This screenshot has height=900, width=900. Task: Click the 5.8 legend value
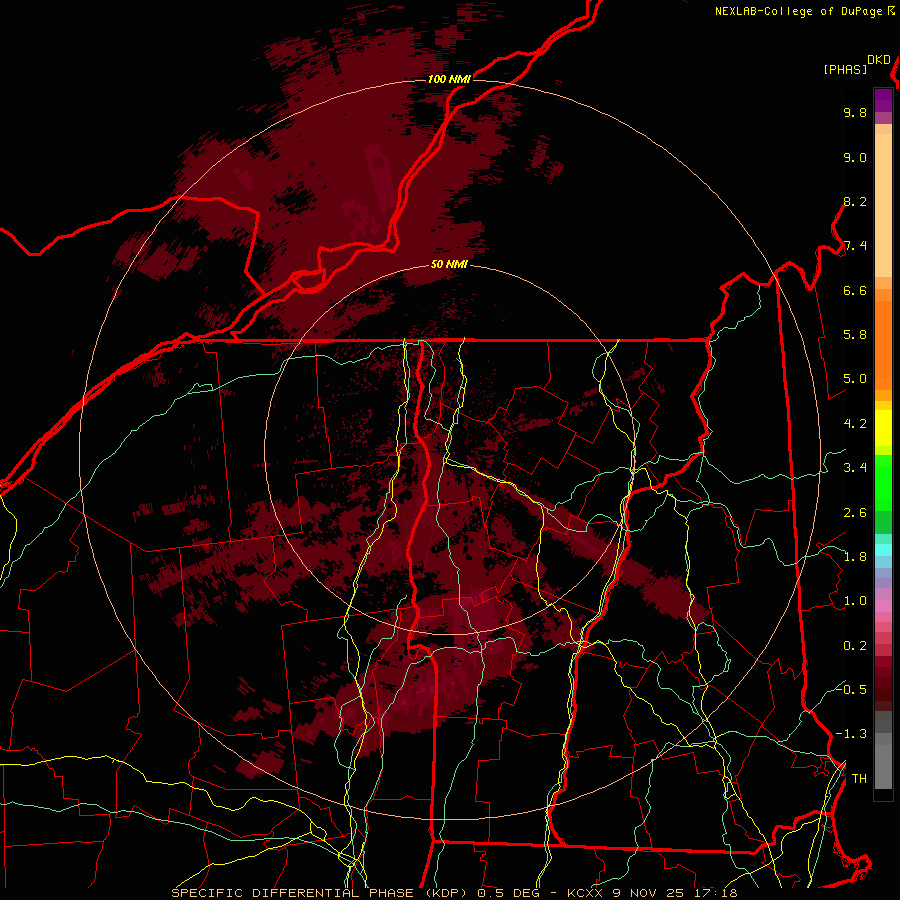pos(855,335)
